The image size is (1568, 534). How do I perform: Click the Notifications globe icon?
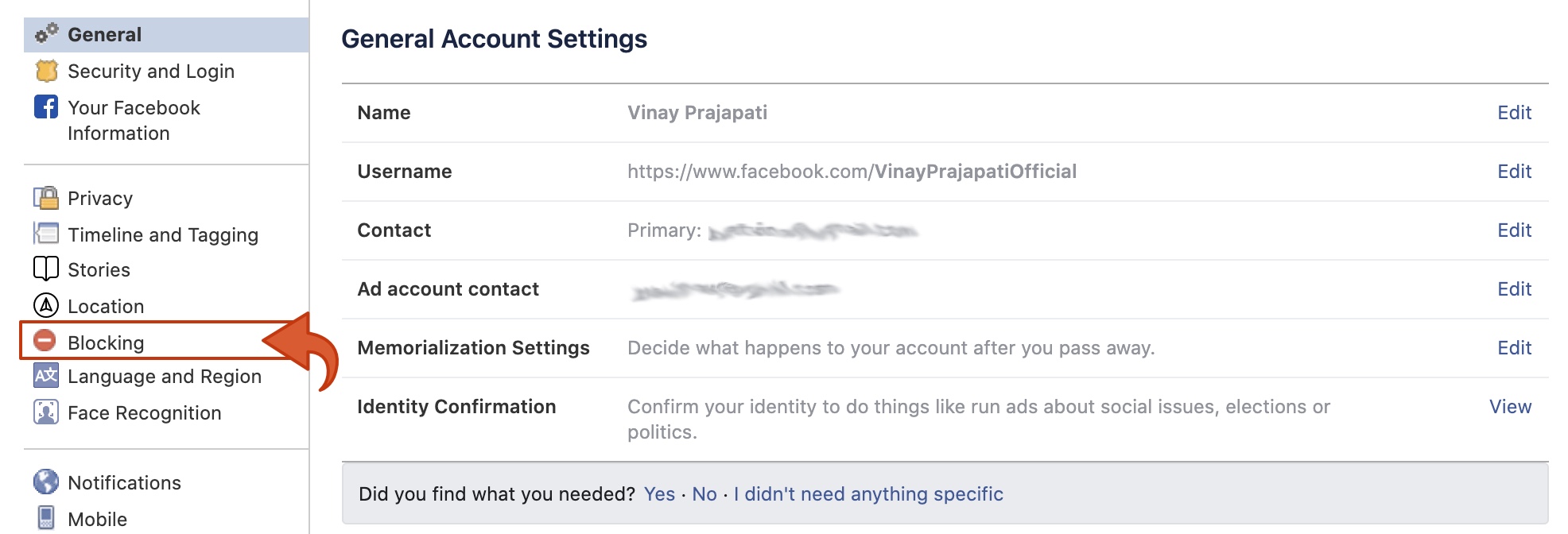coord(45,482)
